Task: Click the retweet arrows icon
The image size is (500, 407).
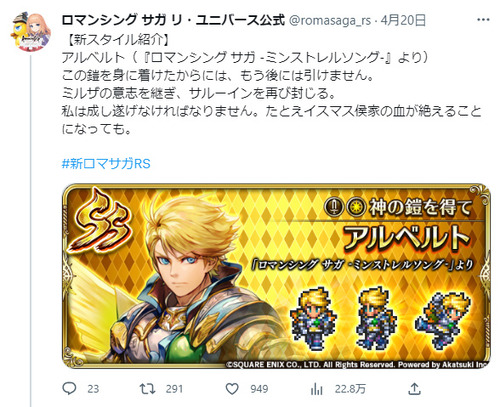Action: 147,389
